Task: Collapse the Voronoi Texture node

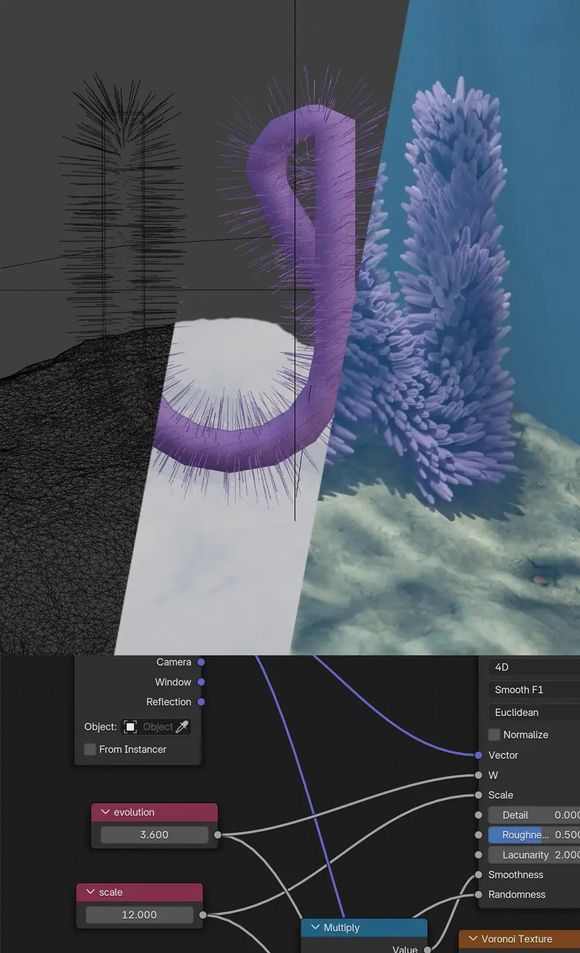Action: point(473,939)
